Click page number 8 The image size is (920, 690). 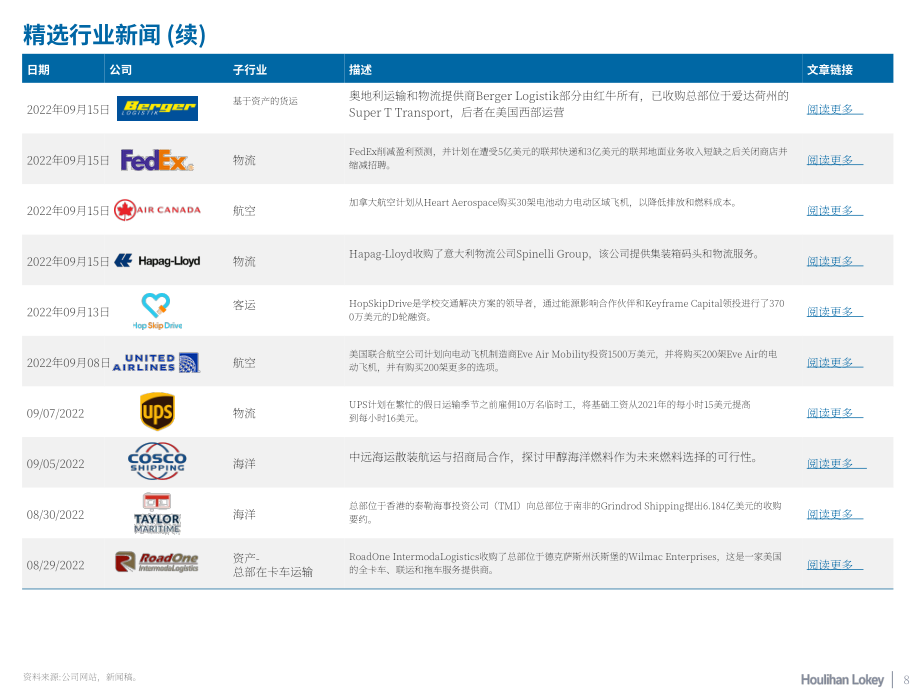[x=906, y=679]
